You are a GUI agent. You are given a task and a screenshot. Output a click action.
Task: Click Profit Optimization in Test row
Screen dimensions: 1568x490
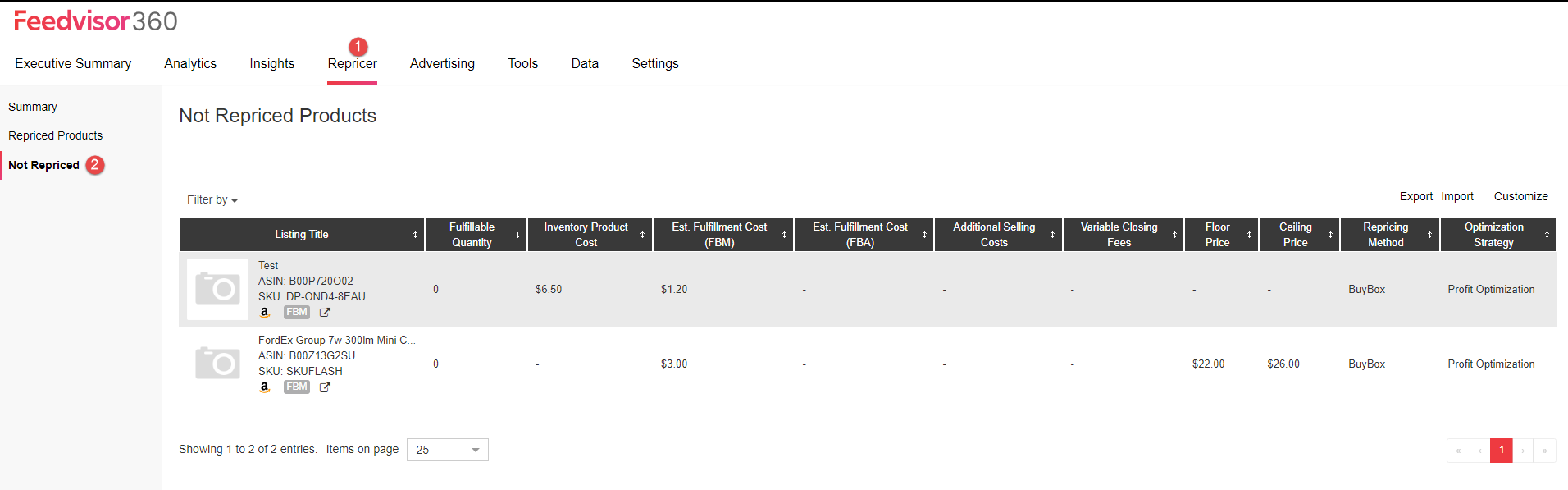point(1491,289)
